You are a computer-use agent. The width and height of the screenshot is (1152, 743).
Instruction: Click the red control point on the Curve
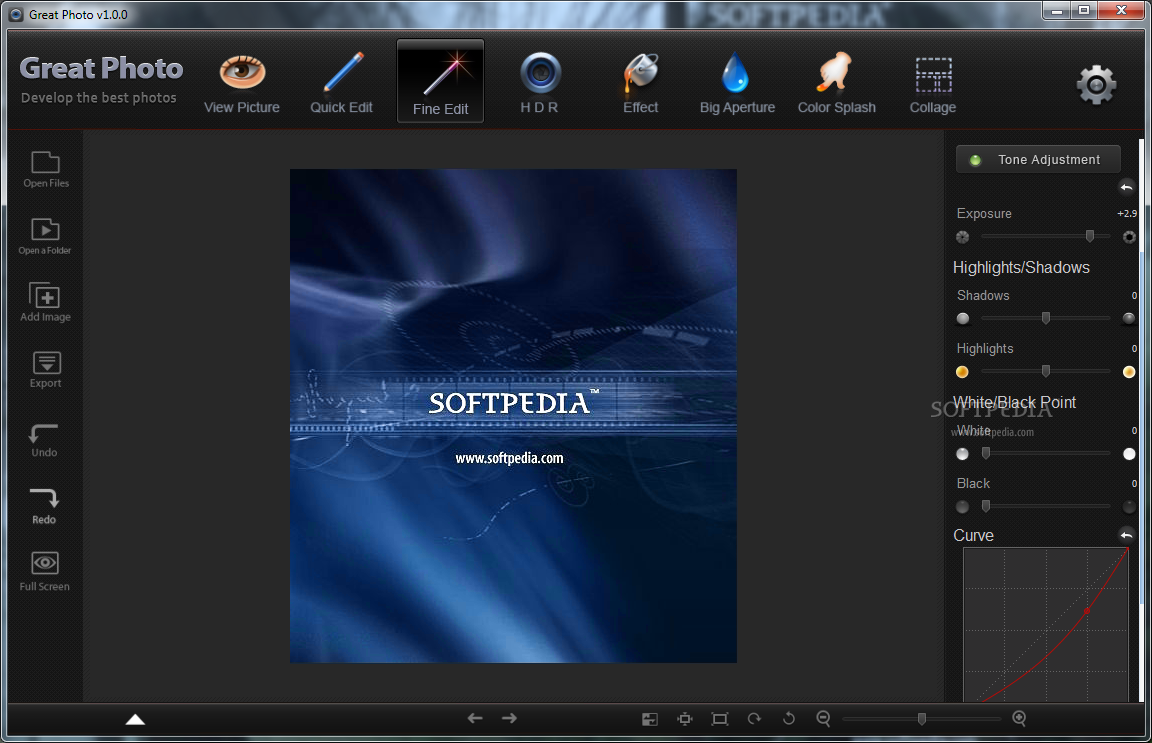pyautogui.click(x=1087, y=611)
